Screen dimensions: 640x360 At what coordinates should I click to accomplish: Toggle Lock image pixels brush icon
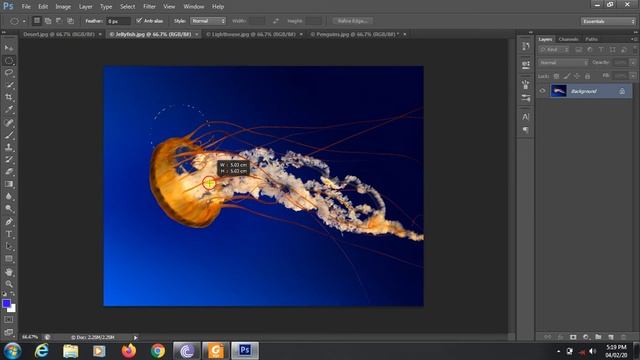point(567,76)
